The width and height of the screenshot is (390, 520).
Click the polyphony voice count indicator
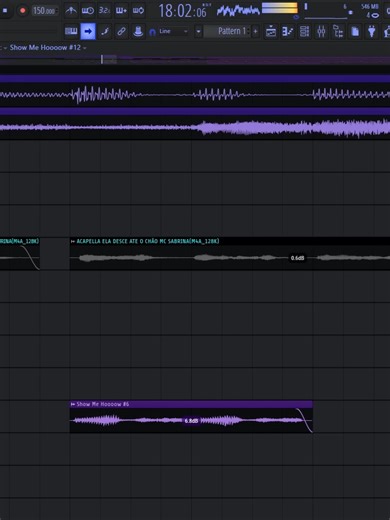(x=373, y=15)
